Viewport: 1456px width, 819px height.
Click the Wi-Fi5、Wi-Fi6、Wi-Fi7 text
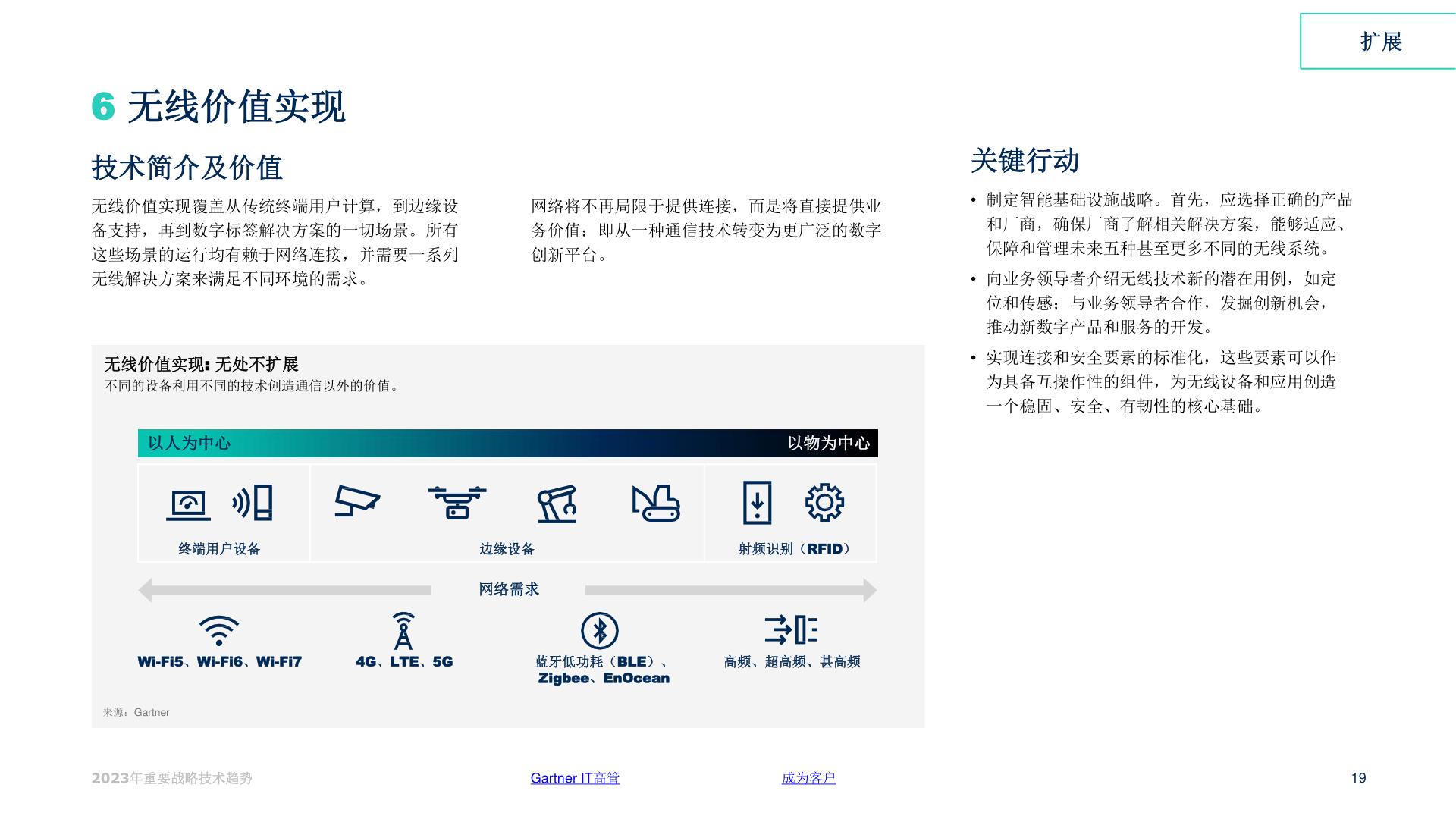point(219,662)
